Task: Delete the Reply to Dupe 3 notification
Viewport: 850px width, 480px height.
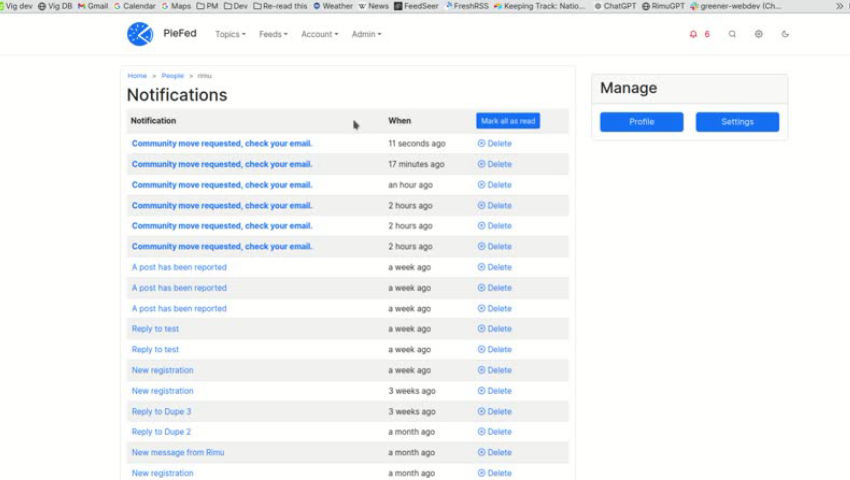Action: click(495, 412)
